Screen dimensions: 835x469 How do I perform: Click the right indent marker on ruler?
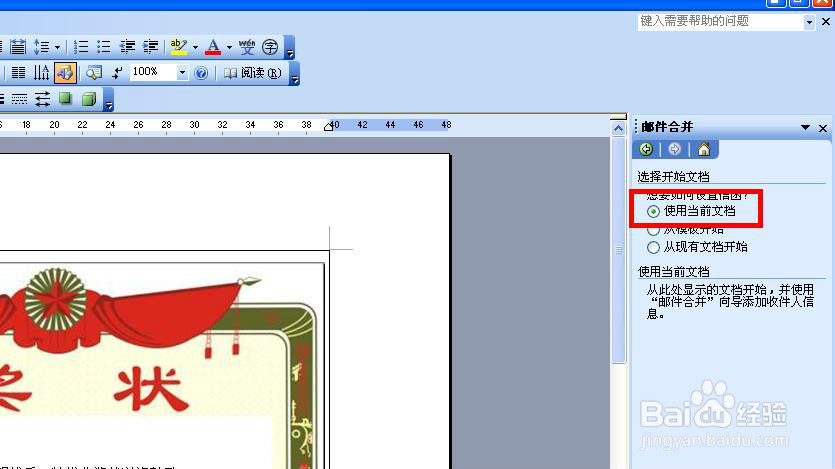(329, 127)
